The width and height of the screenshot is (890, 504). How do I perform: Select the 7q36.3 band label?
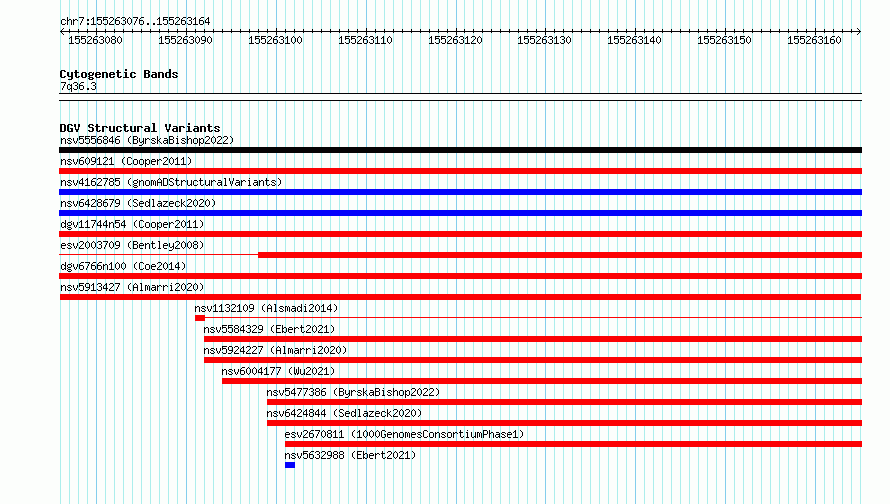[x=78, y=86]
